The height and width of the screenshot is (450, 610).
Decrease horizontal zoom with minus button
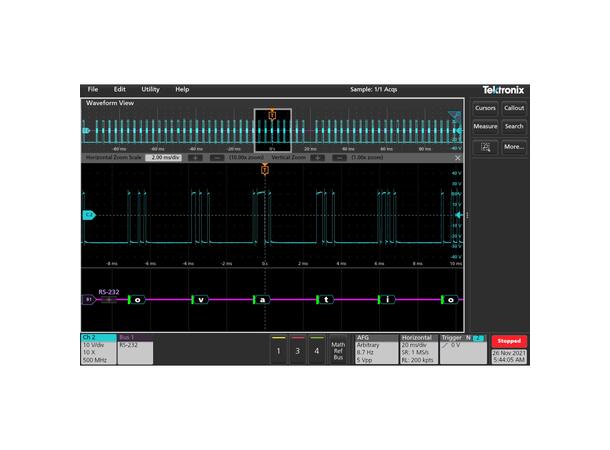click(217, 158)
